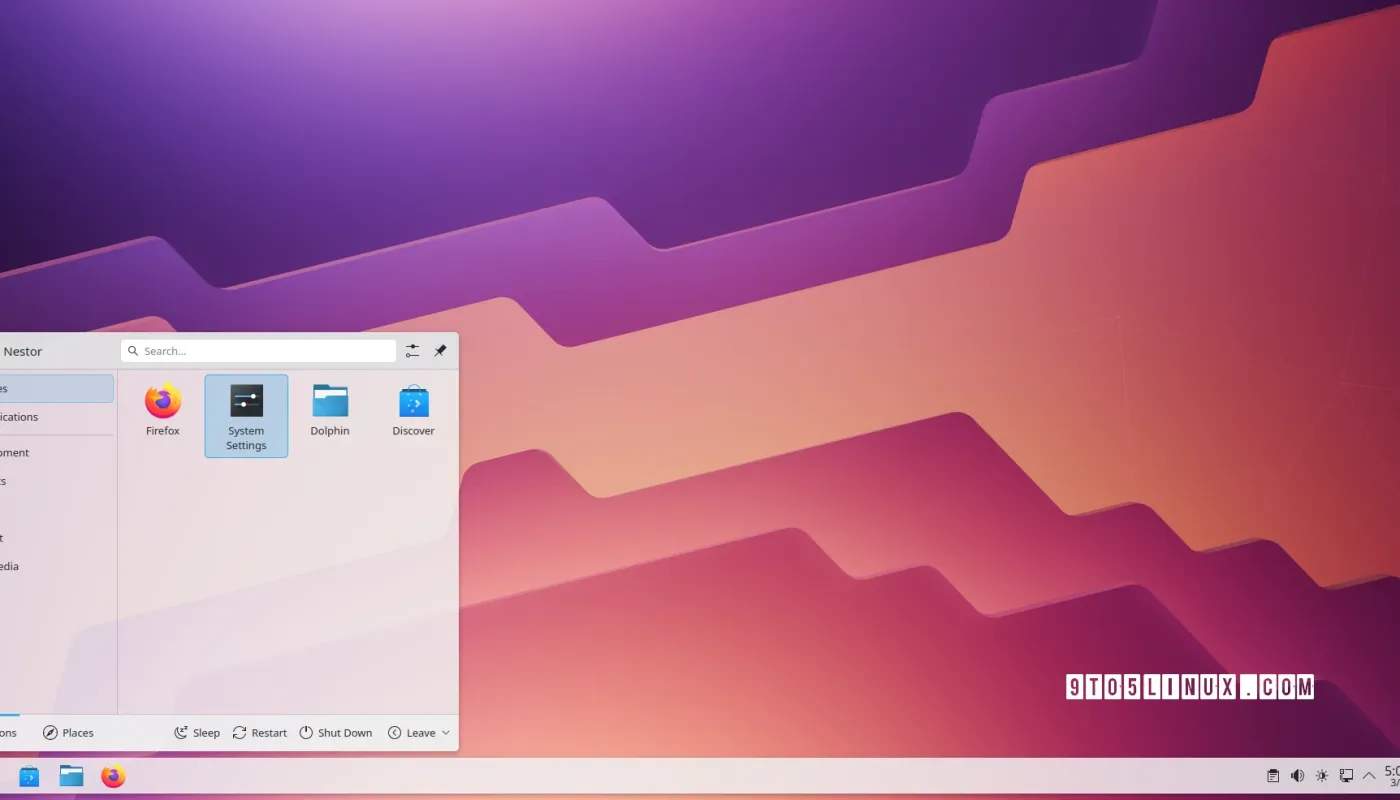Open the launcher sort options control
The height and width of the screenshot is (800, 1400).
(412, 350)
